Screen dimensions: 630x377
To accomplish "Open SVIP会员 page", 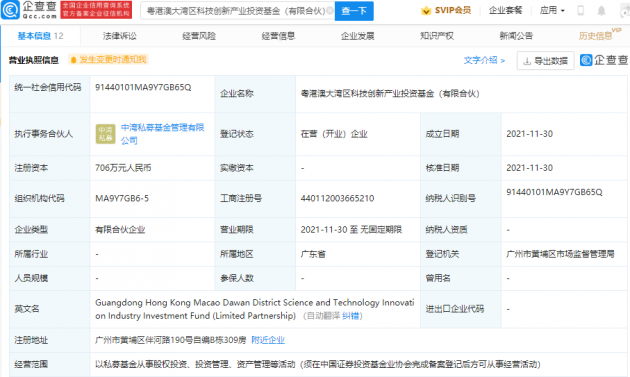I will tap(452, 10).
